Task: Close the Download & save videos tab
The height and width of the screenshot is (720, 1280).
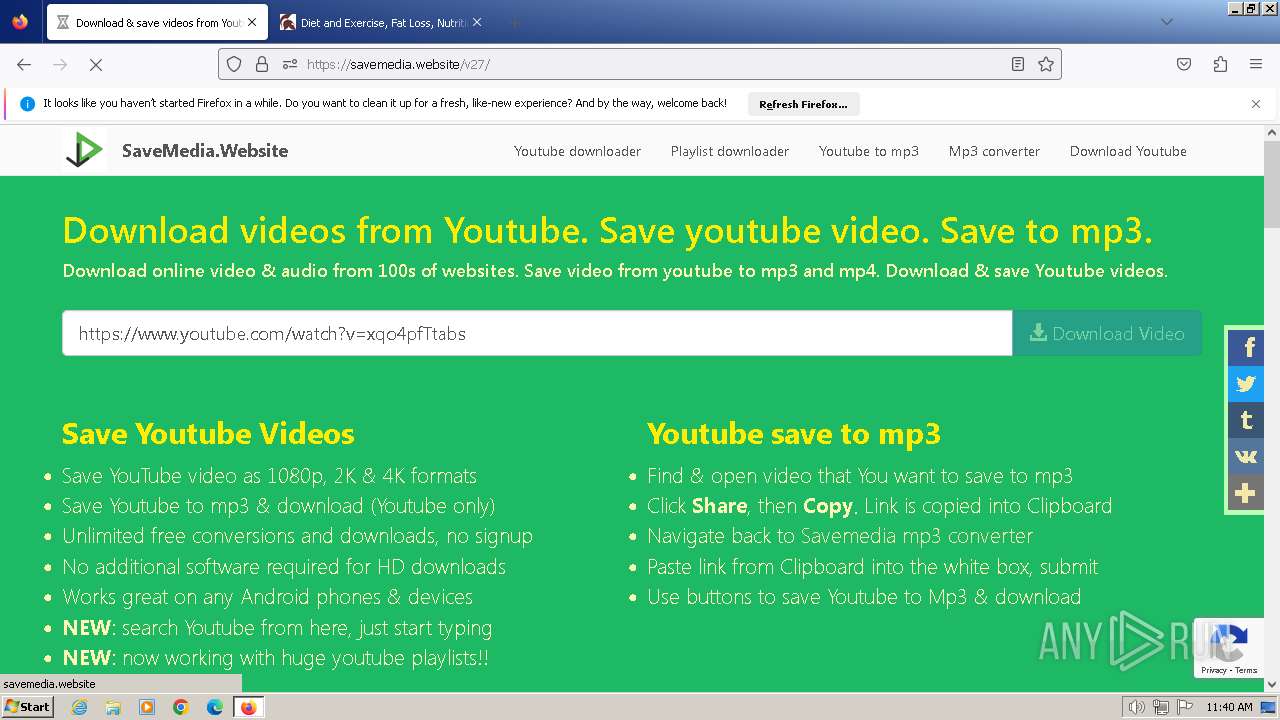Action: point(252,22)
